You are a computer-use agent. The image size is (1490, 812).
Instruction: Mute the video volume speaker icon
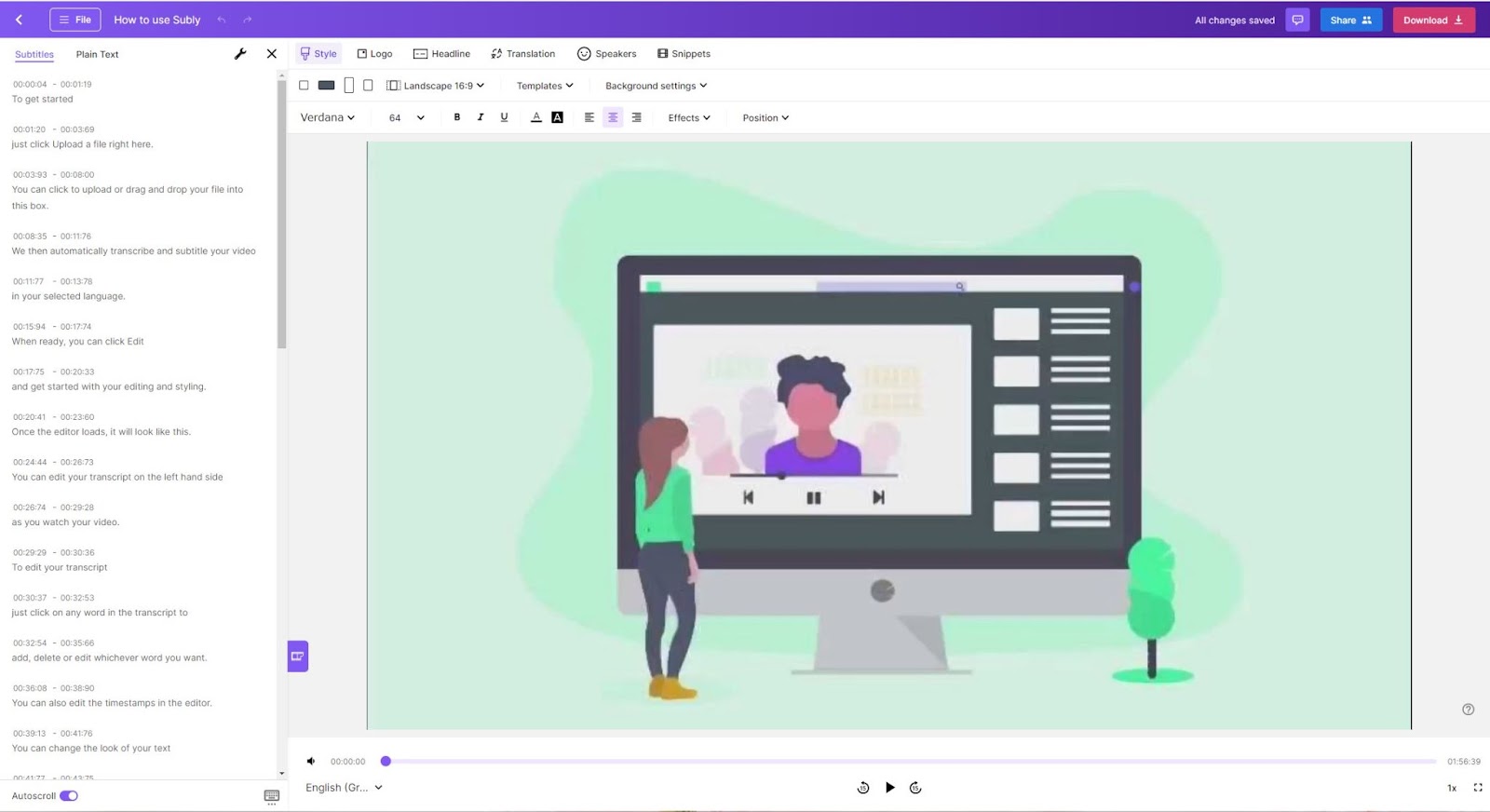pyautogui.click(x=311, y=762)
